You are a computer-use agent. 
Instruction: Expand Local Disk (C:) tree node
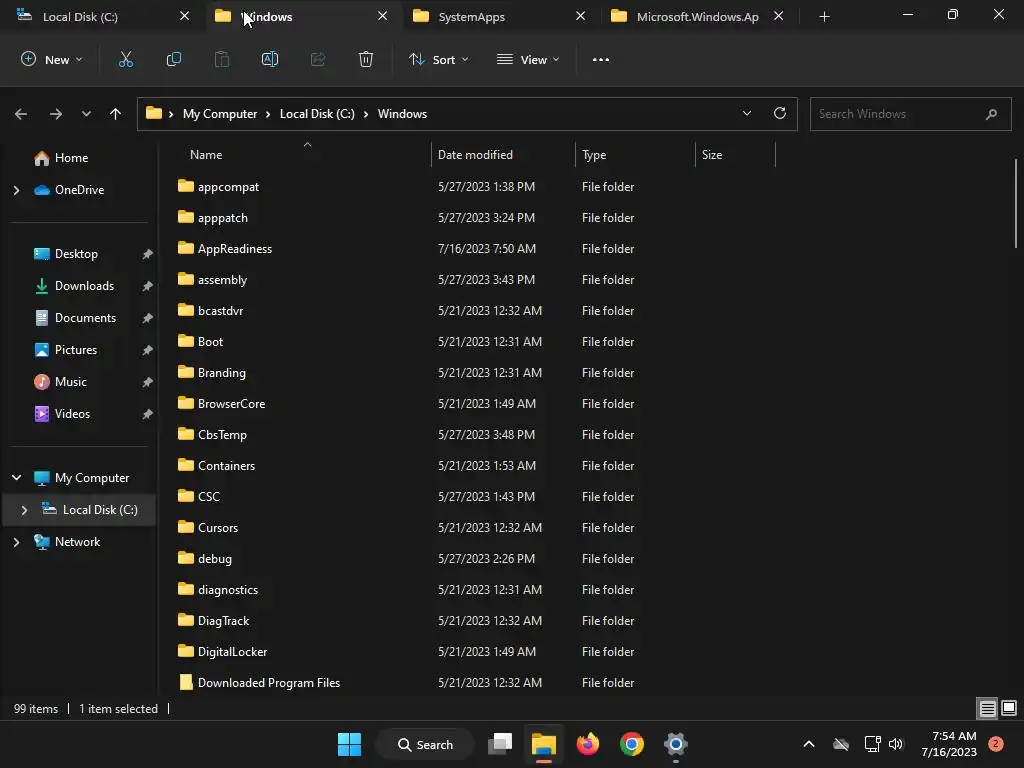point(25,510)
